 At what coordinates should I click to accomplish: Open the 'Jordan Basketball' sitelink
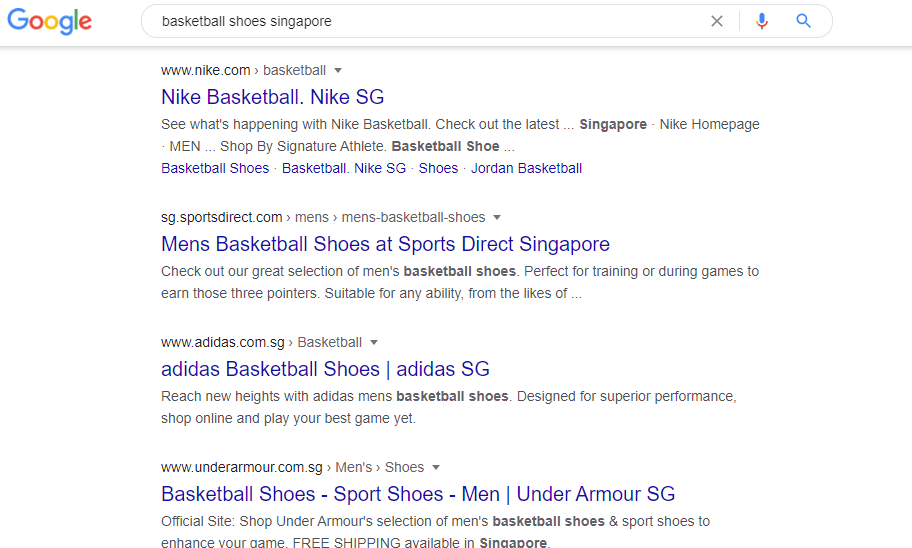click(526, 169)
